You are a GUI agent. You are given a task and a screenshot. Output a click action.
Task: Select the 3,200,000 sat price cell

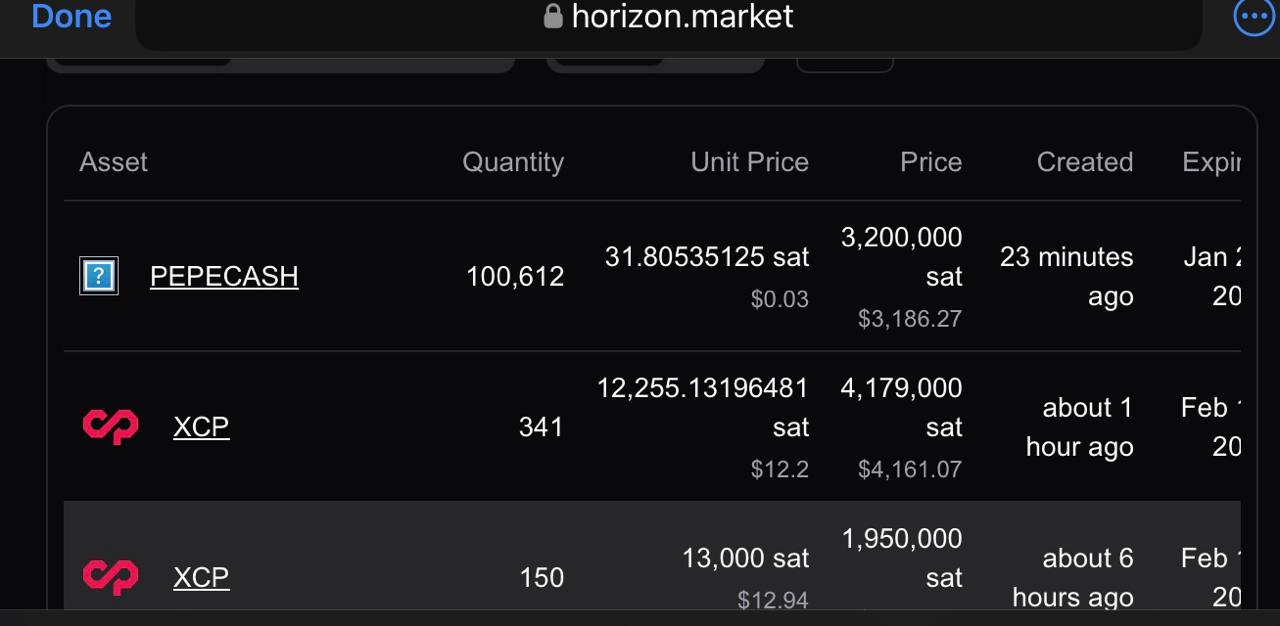tap(901, 257)
